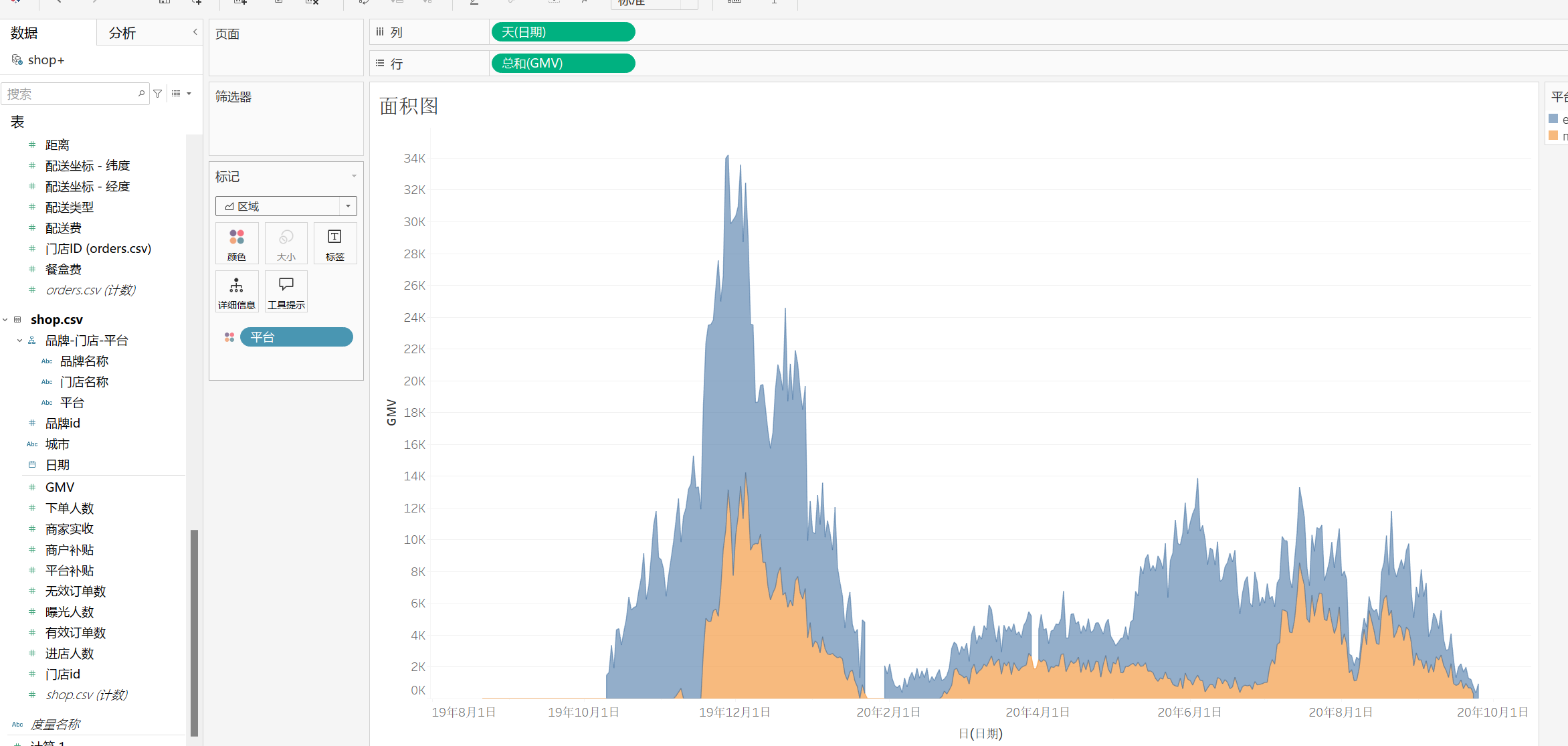The width and height of the screenshot is (1568, 746).
Task: Switch to the 分析 tab
Action: 122,33
